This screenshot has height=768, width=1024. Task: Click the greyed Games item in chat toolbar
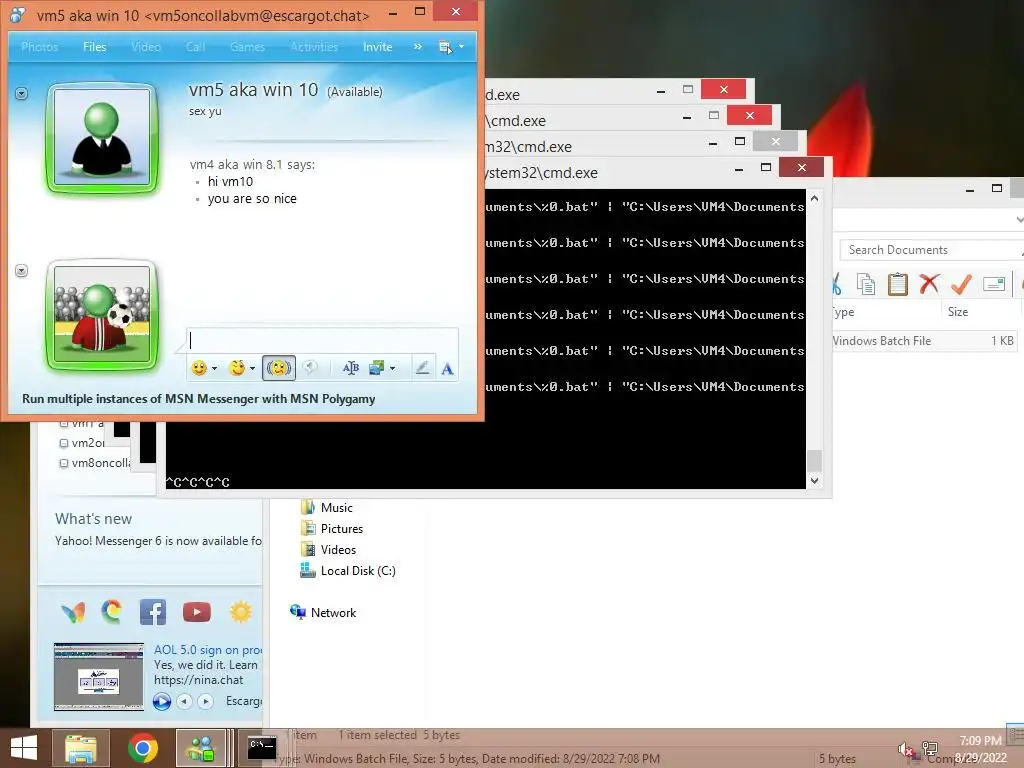(248, 47)
